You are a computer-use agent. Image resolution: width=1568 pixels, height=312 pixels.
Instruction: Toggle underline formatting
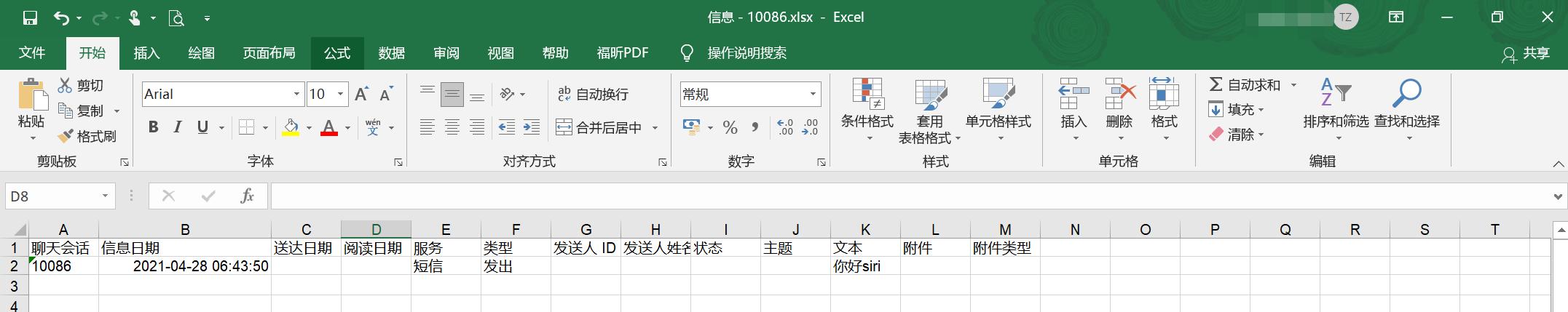point(202,127)
